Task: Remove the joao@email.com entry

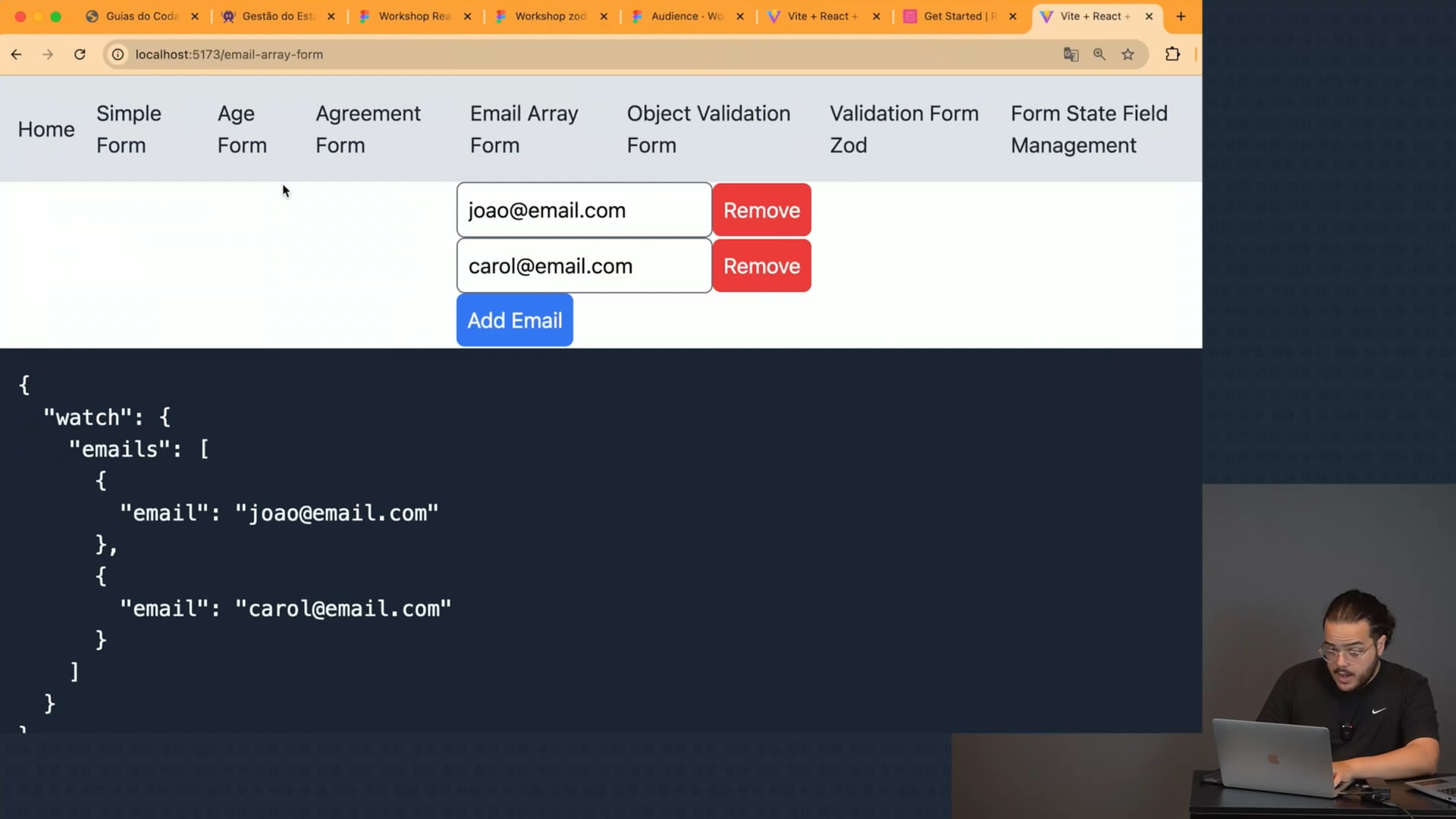Action: [761, 210]
